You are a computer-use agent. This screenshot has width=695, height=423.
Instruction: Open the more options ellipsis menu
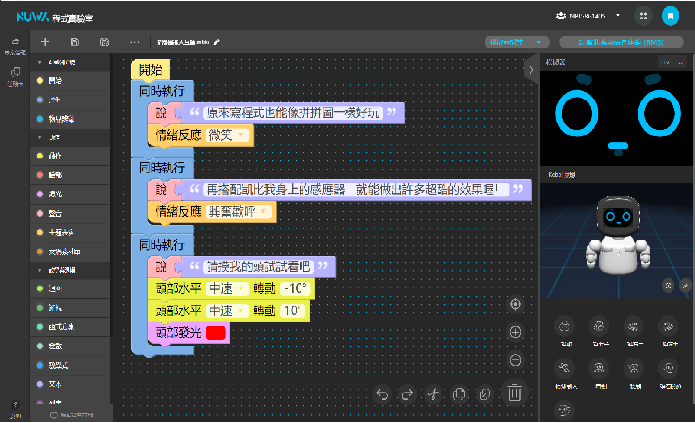(x=135, y=42)
